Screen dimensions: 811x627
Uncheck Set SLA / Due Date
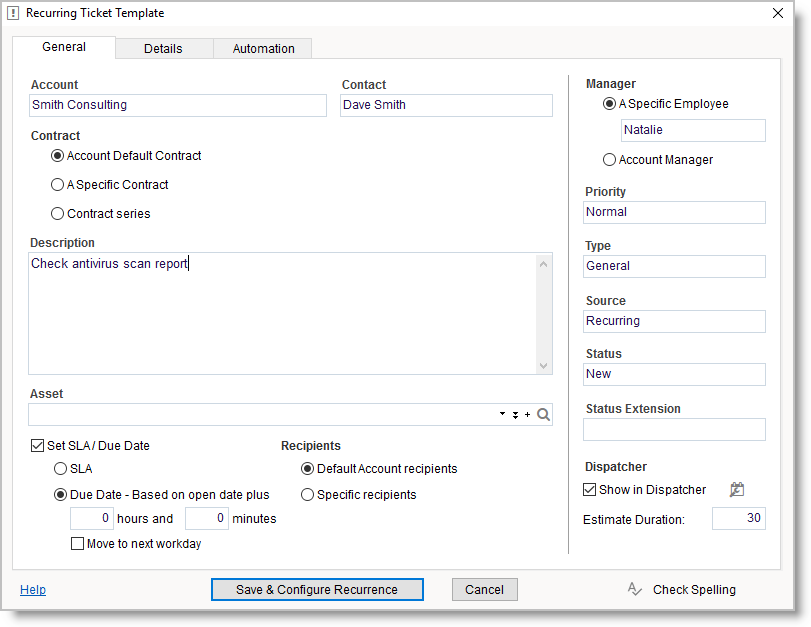[38, 446]
